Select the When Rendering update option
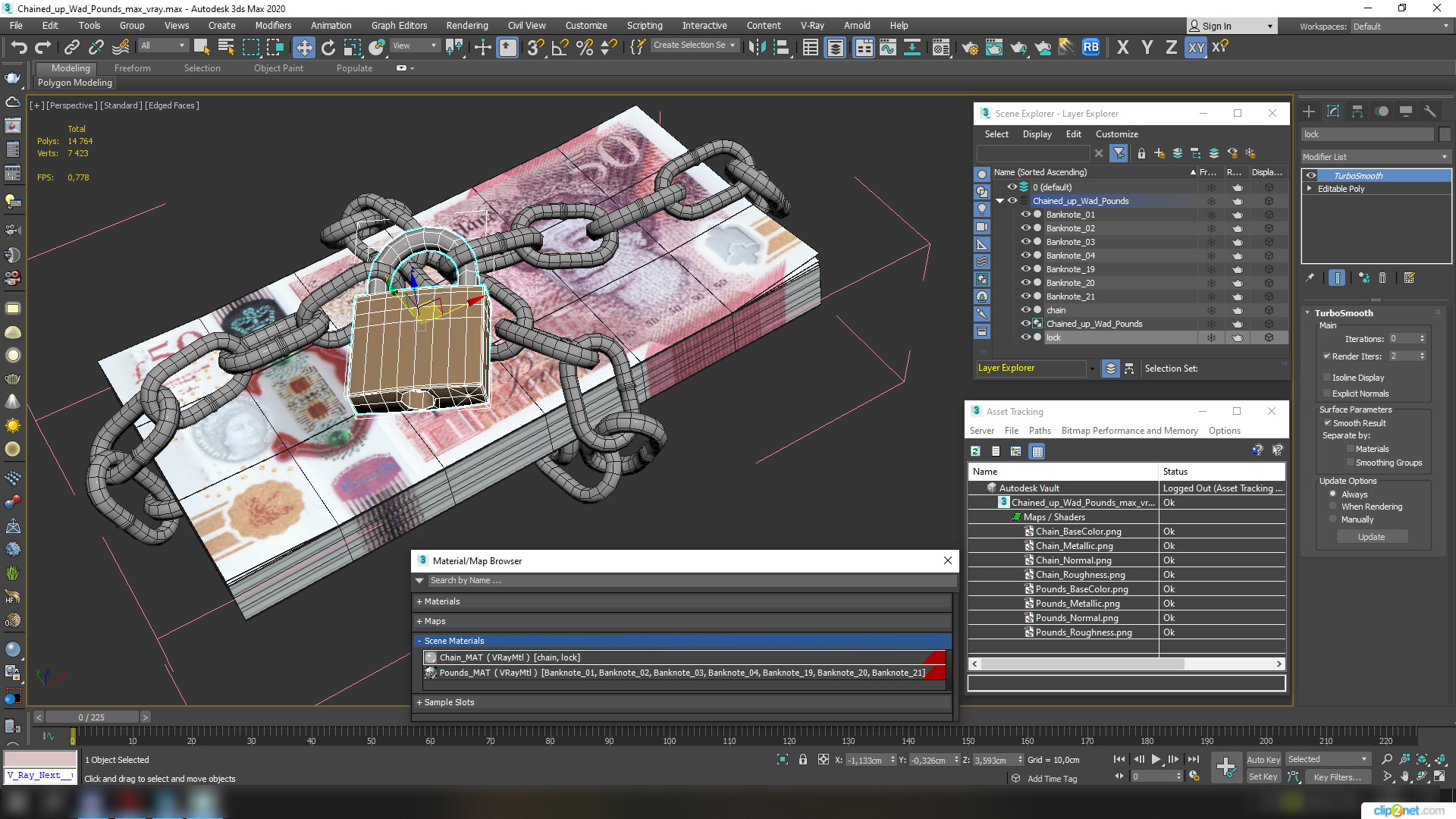Image resolution: width=1456 pixels, height=819 pixels. (x=1332, y=507)
